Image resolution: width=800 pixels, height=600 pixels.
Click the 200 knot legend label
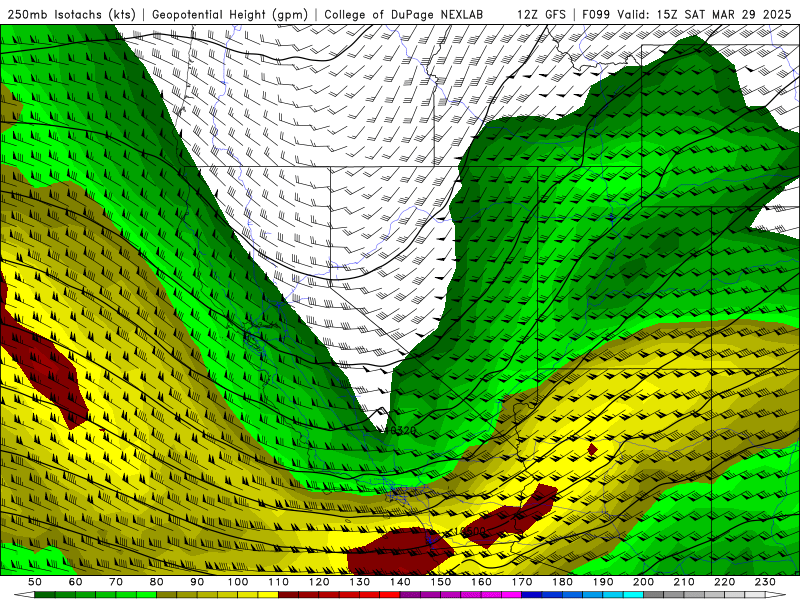point(643,582)
